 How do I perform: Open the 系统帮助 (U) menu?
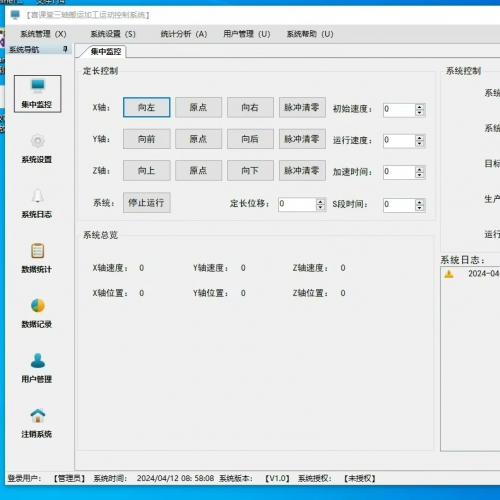pos(310,34)
